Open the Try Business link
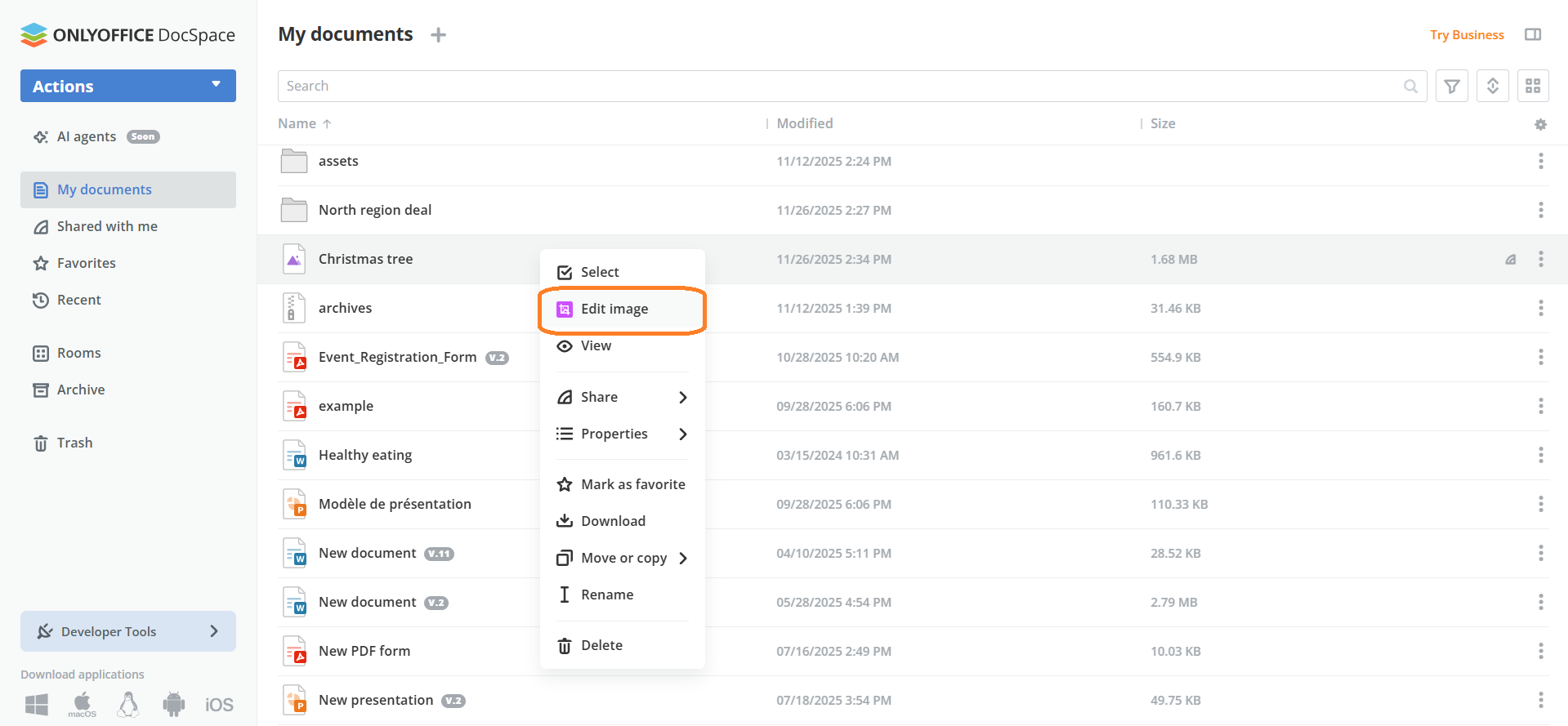This screenshot has height=726, width=1568. coord(1467,35)
